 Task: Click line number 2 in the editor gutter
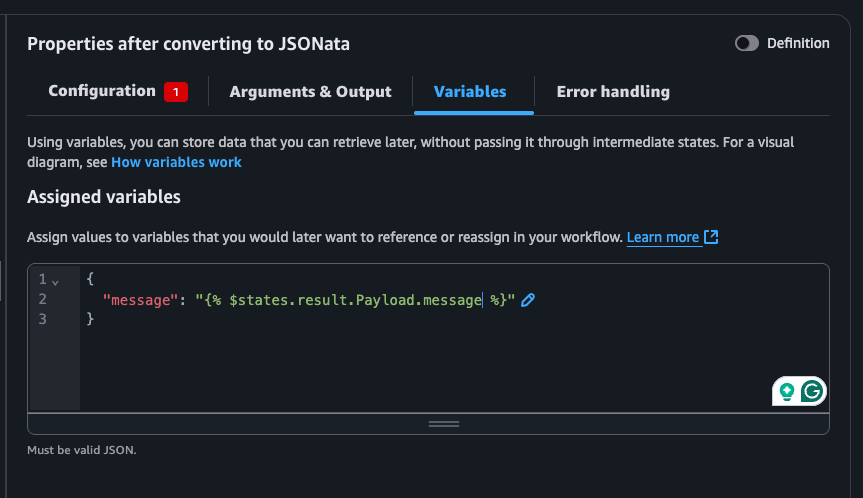click(x=42, y=299)
